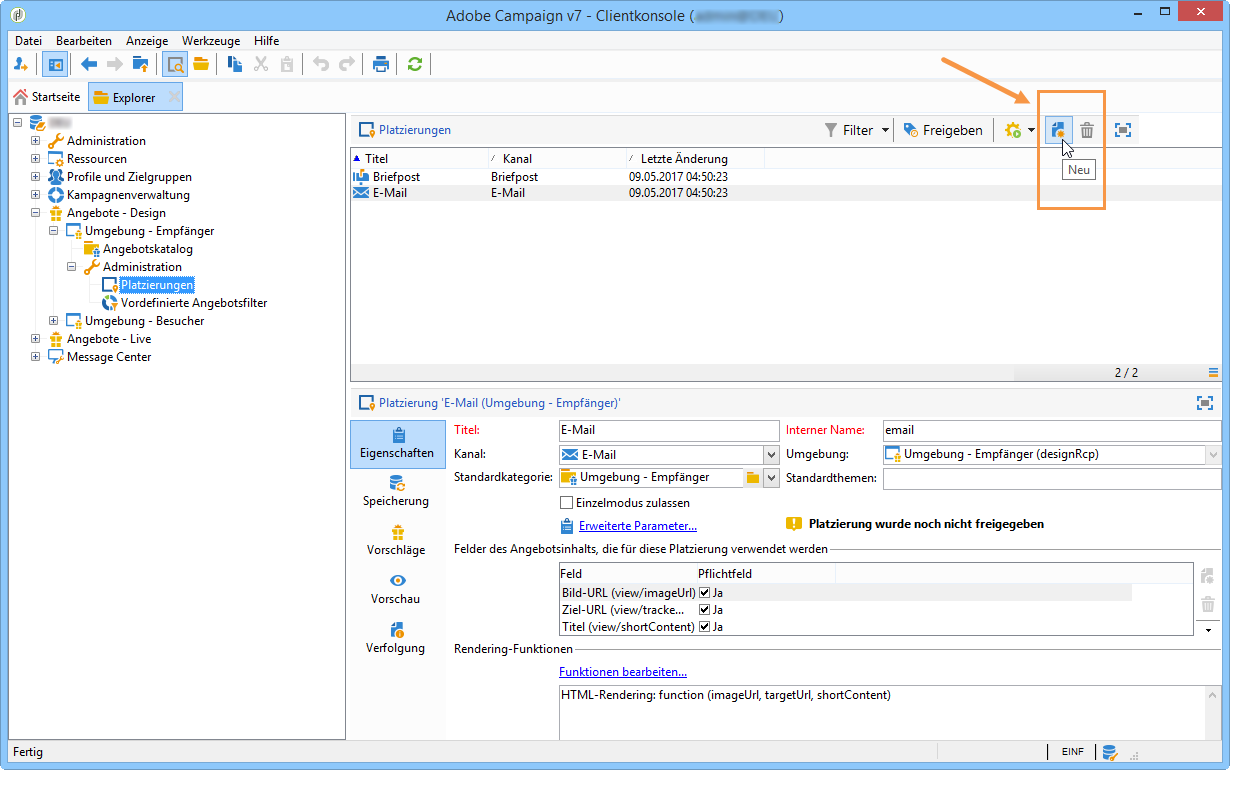1246x791 pixels.
Task: Expand Profile und Zielgruppen node
Action: [x=36, y=177]
